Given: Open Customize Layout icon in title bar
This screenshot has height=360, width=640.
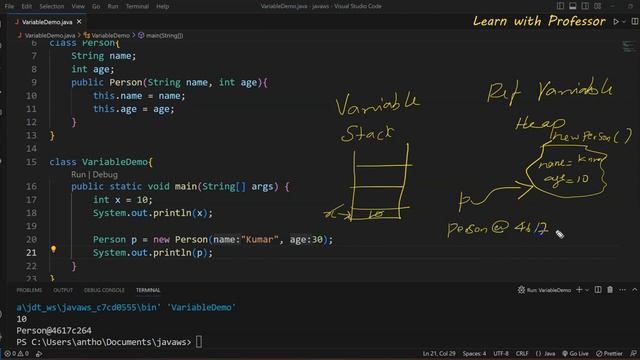Looking at the screenshot, I should click(598, 6).
